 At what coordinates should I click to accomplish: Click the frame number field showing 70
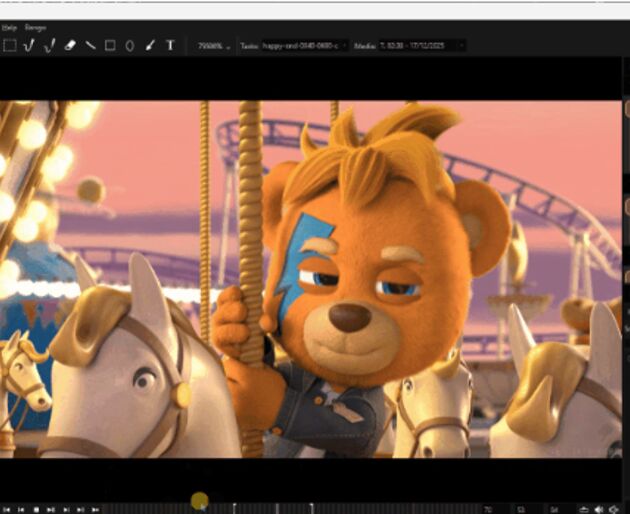click(489, 509)
